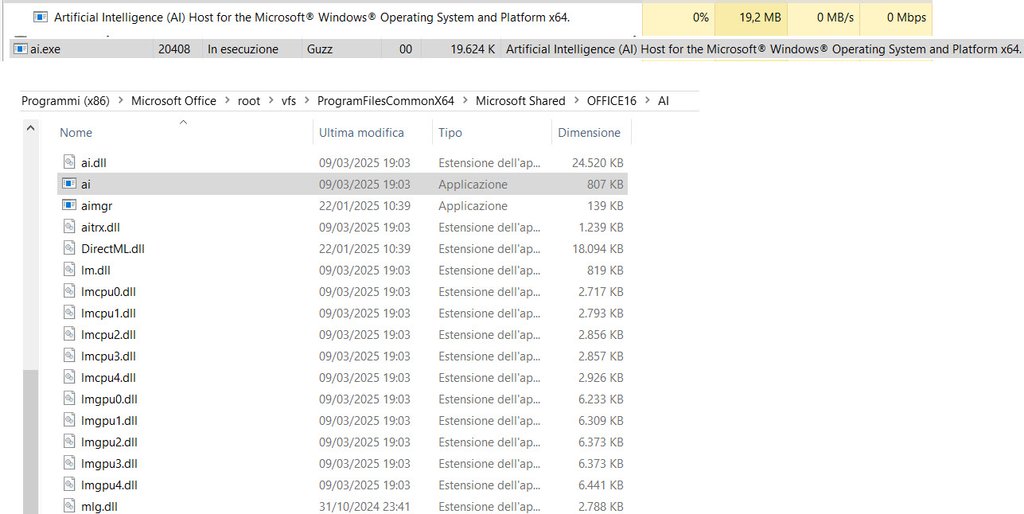Click ai.exe process name in details
Image resolution: width=1024 pixels, height=514 pixels.
coord(45,49)
